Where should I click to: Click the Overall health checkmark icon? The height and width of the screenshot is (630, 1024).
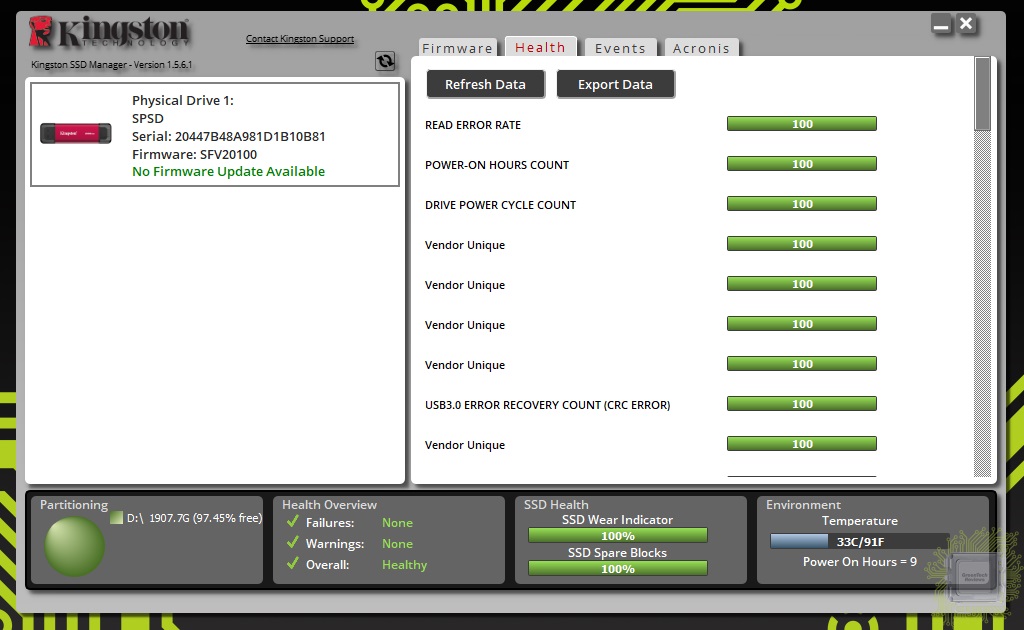(x=293, y=564)
